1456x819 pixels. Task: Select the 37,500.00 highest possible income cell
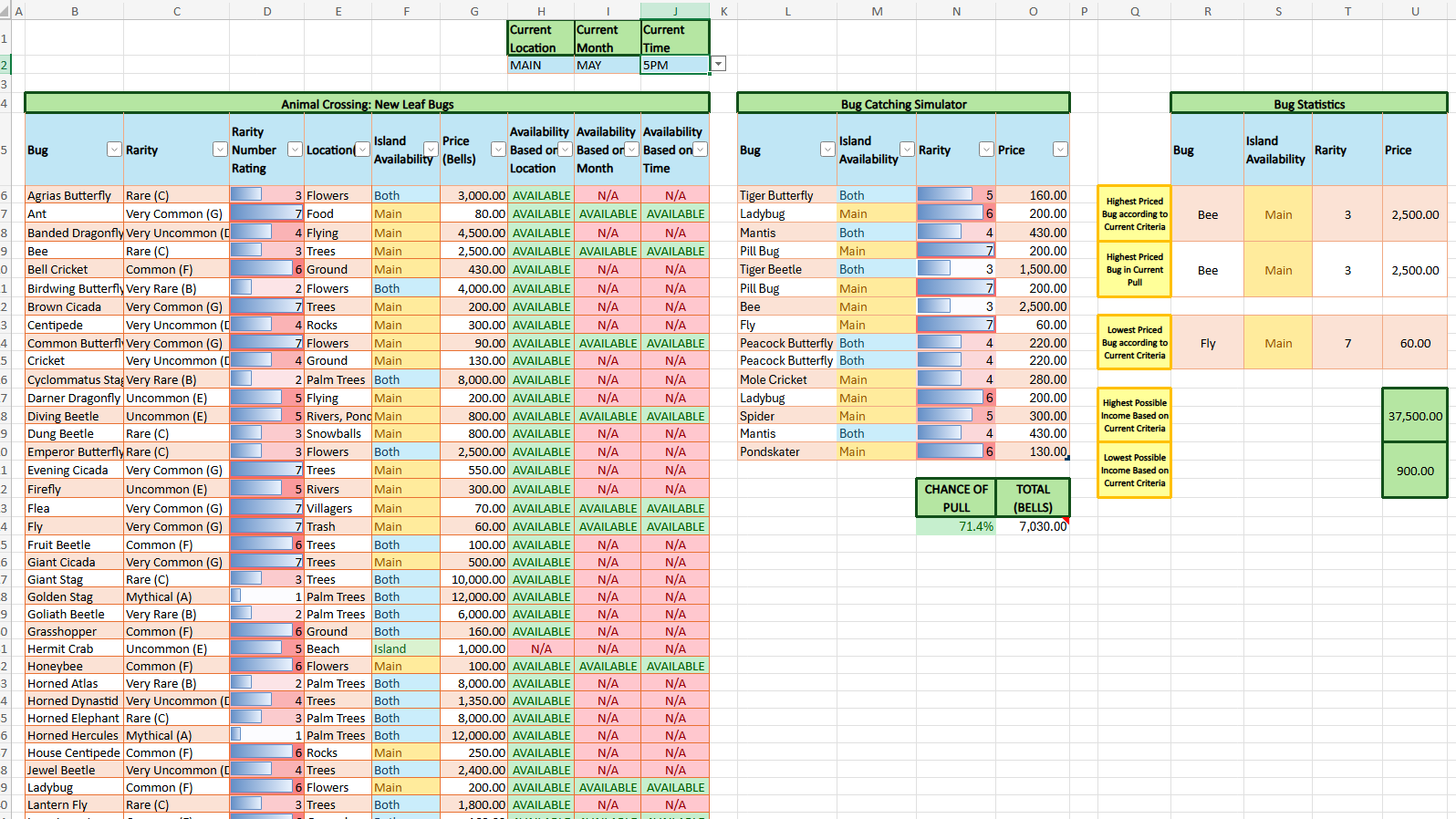1414,416
